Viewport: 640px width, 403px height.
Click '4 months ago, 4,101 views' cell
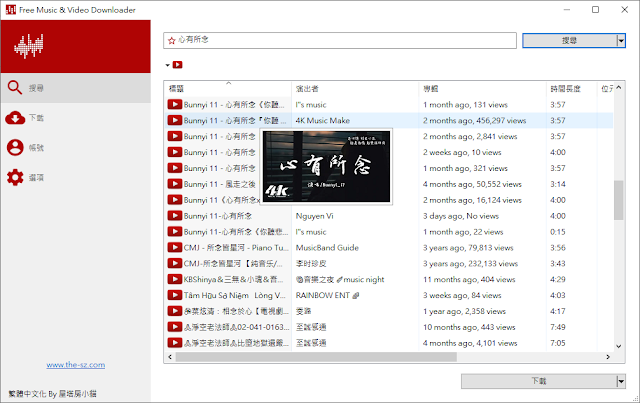point(470,343)
